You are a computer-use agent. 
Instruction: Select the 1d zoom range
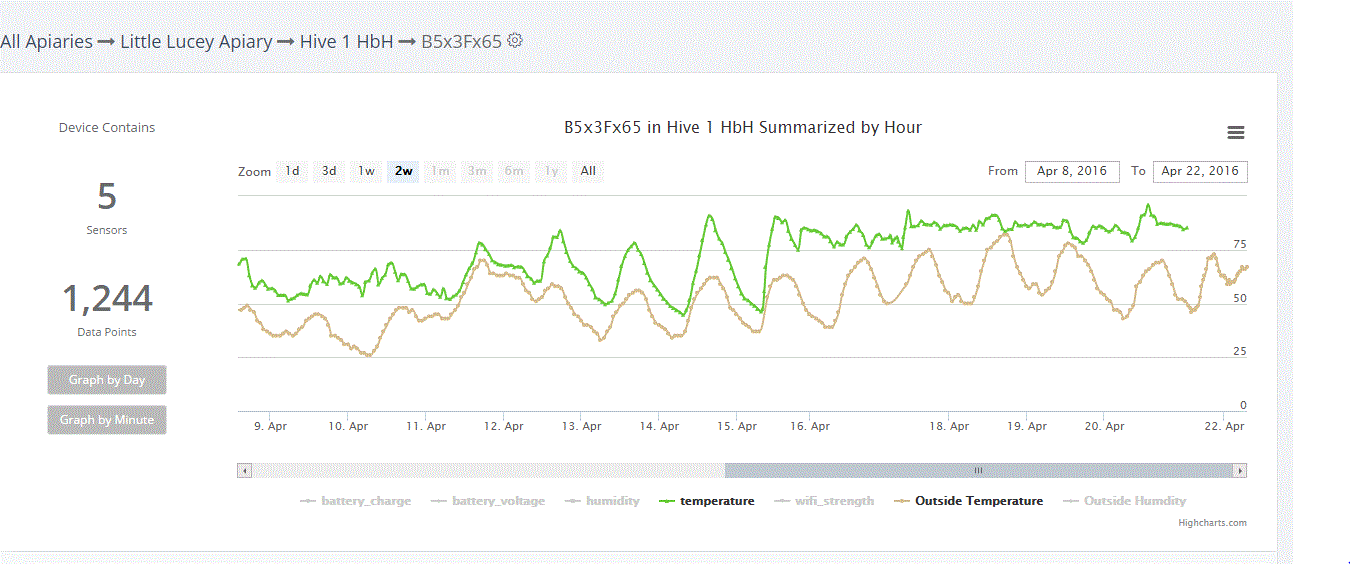[x=292, y=171]
